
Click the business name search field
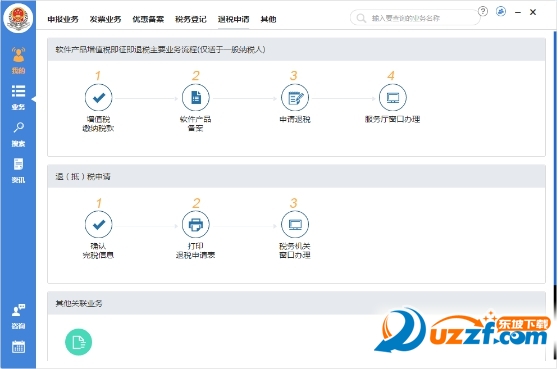coord(415,18)
